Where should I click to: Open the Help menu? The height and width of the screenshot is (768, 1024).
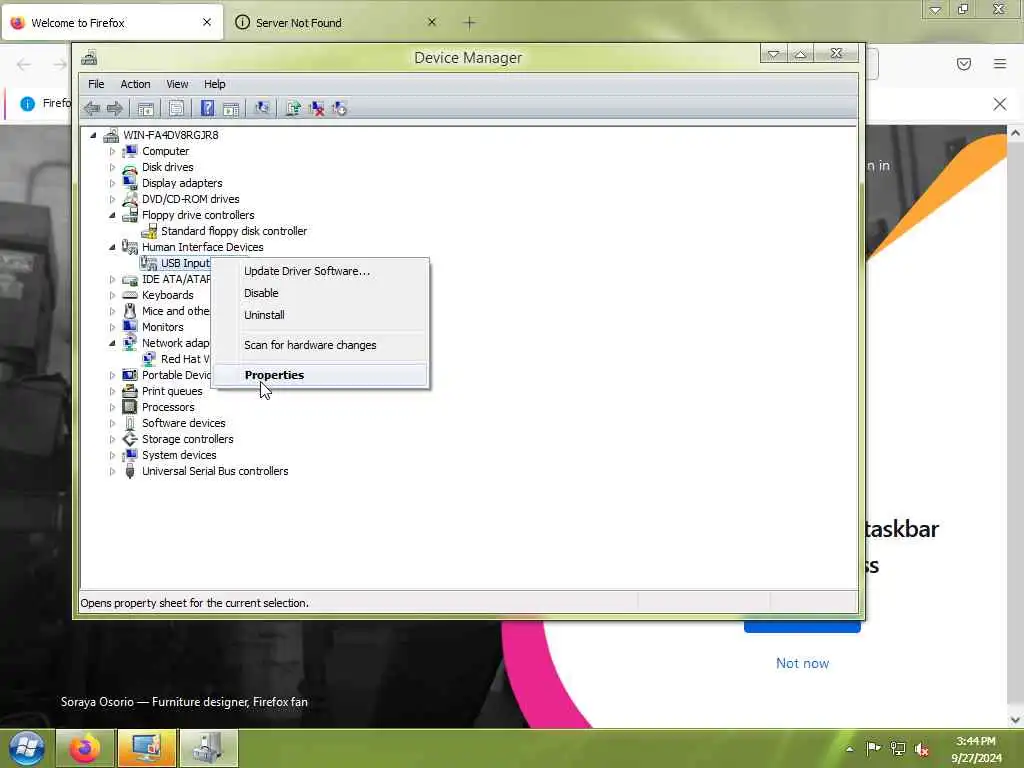[x=214, y=84]
